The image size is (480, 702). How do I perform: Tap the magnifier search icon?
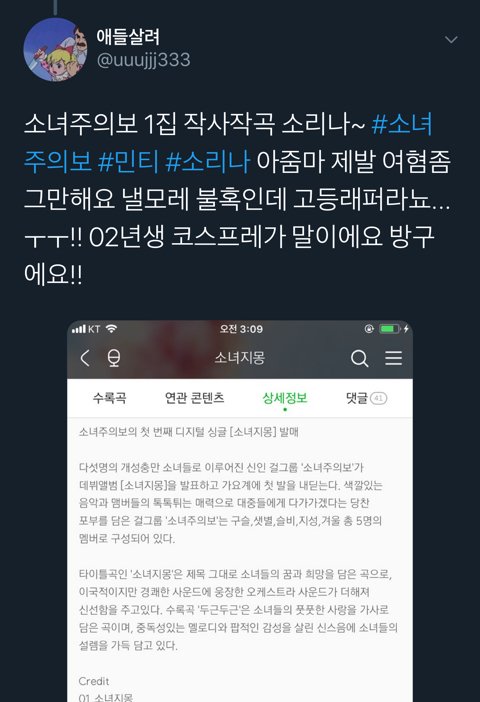(360, 358)
